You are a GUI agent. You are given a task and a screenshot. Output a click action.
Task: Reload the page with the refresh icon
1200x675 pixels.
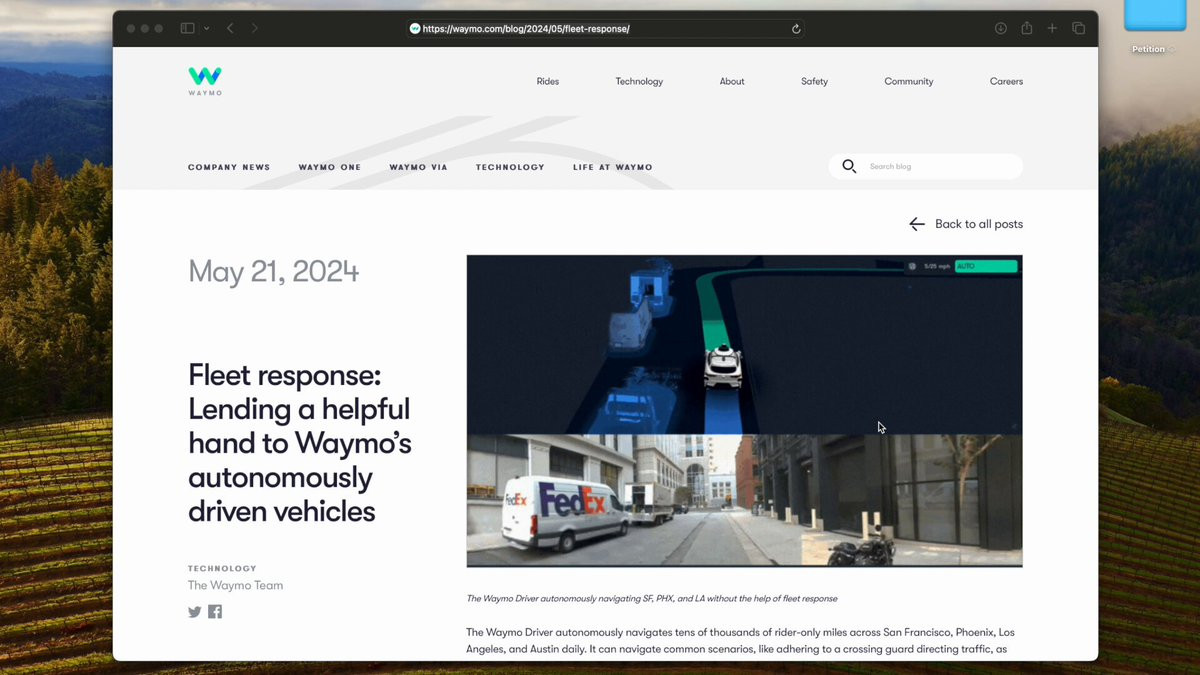pos(796,29)
